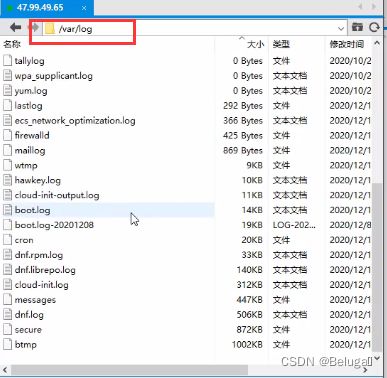
Task: Select the maillog file icon
Action: coord(7,150)
